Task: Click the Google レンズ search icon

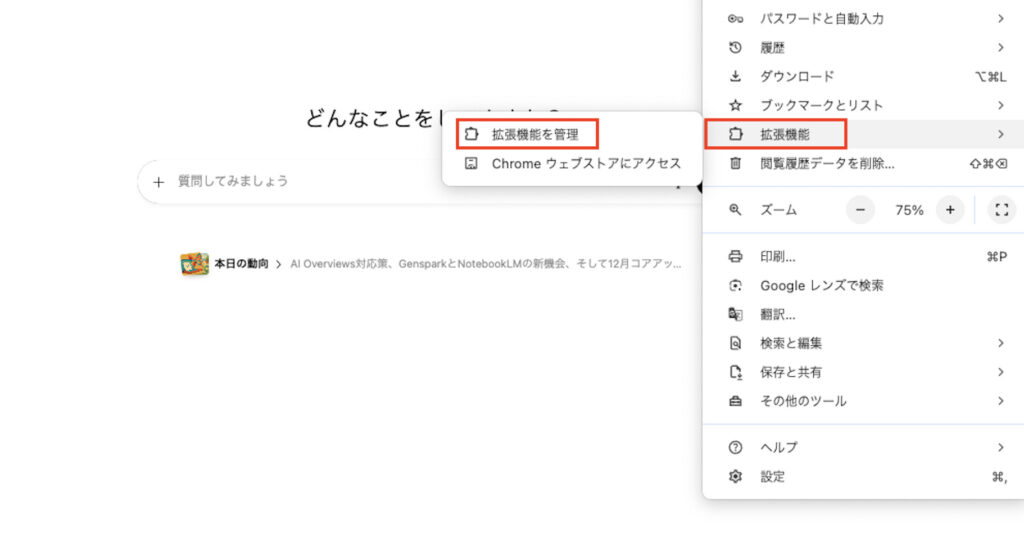Action: 735,285
